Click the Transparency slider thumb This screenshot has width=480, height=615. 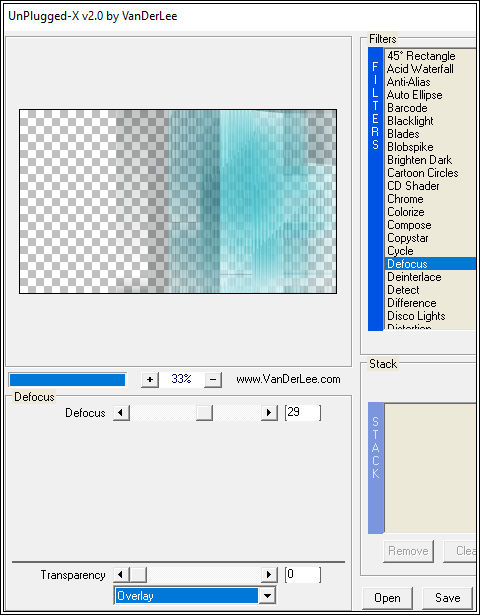138,575
